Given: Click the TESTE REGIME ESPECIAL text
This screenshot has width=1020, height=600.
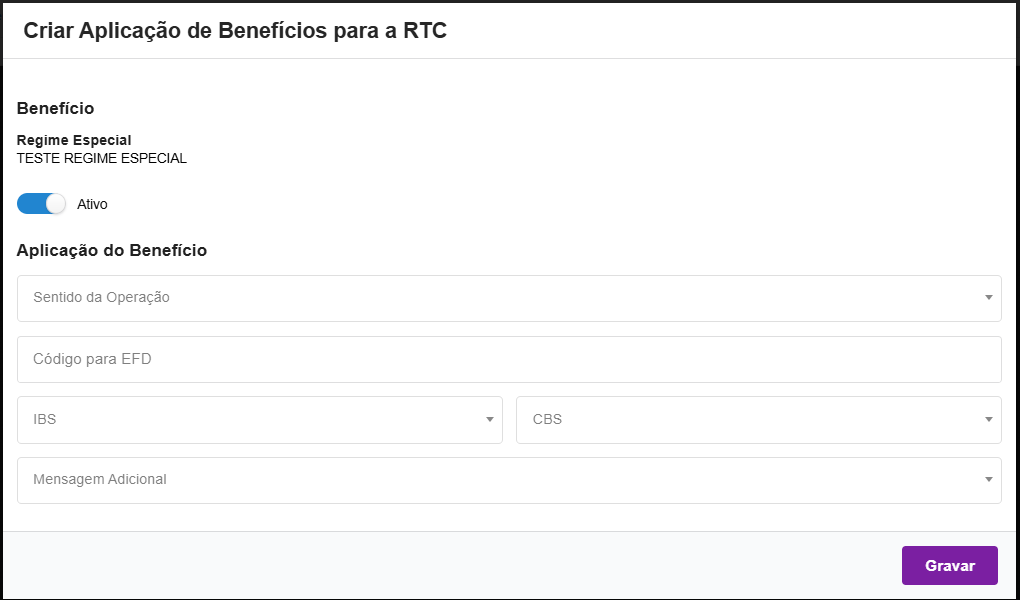Looking at the screenshot, I should coord(101,158).
